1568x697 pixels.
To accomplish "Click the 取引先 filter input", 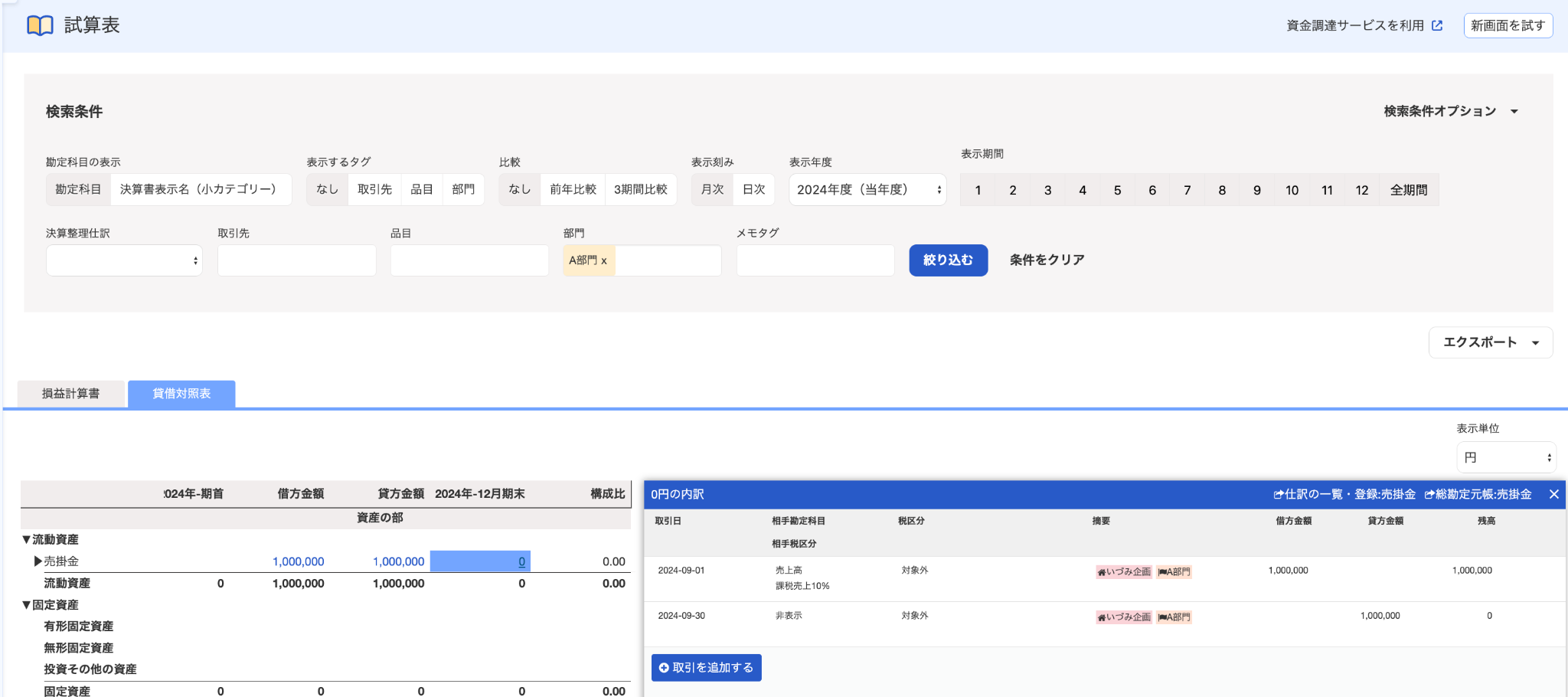I will [x=296, y=260].
